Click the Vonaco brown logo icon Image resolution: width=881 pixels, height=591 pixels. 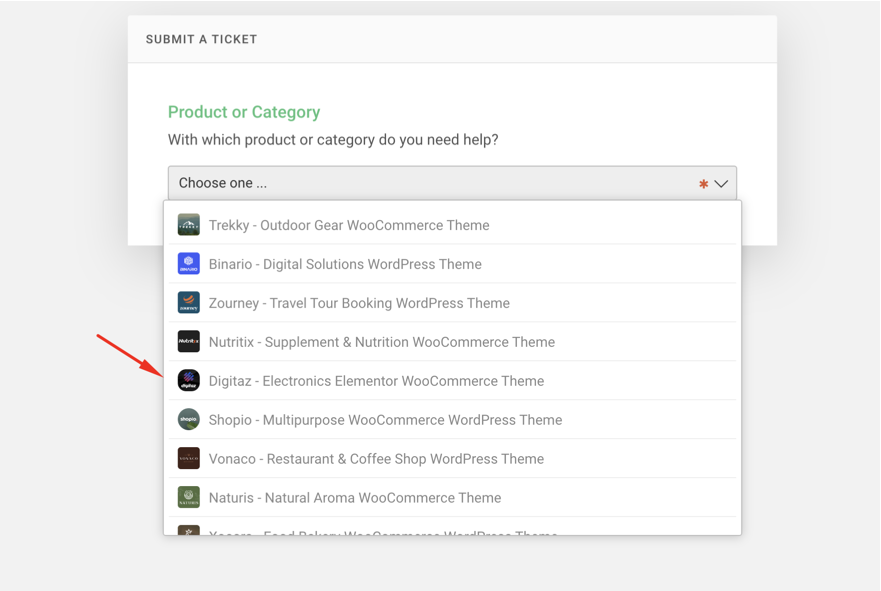pyautogui.click(x=189, y=458)
